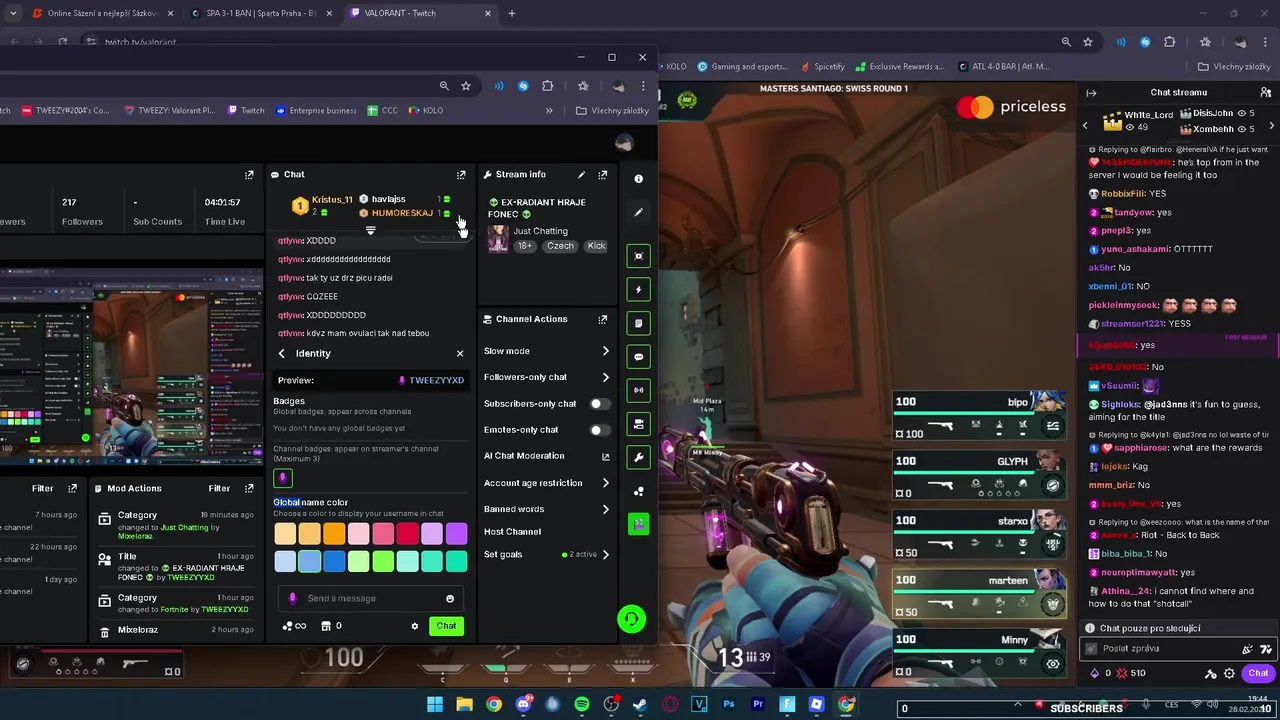1280x720 pixels.
Task: Open the Extensions puzzle icon in front window
Action: tap(547, 86)
